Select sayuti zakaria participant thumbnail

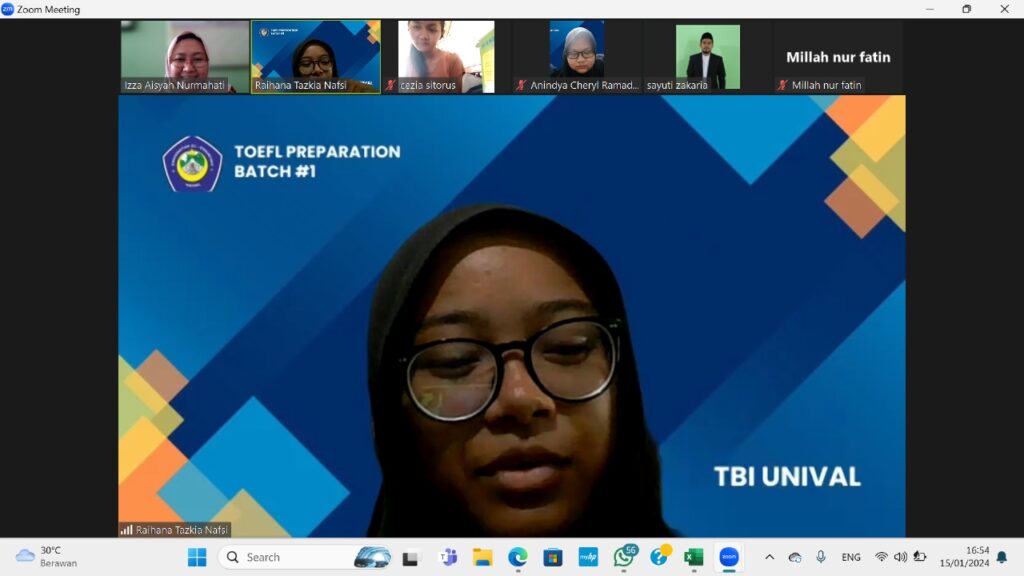(708, 57)
